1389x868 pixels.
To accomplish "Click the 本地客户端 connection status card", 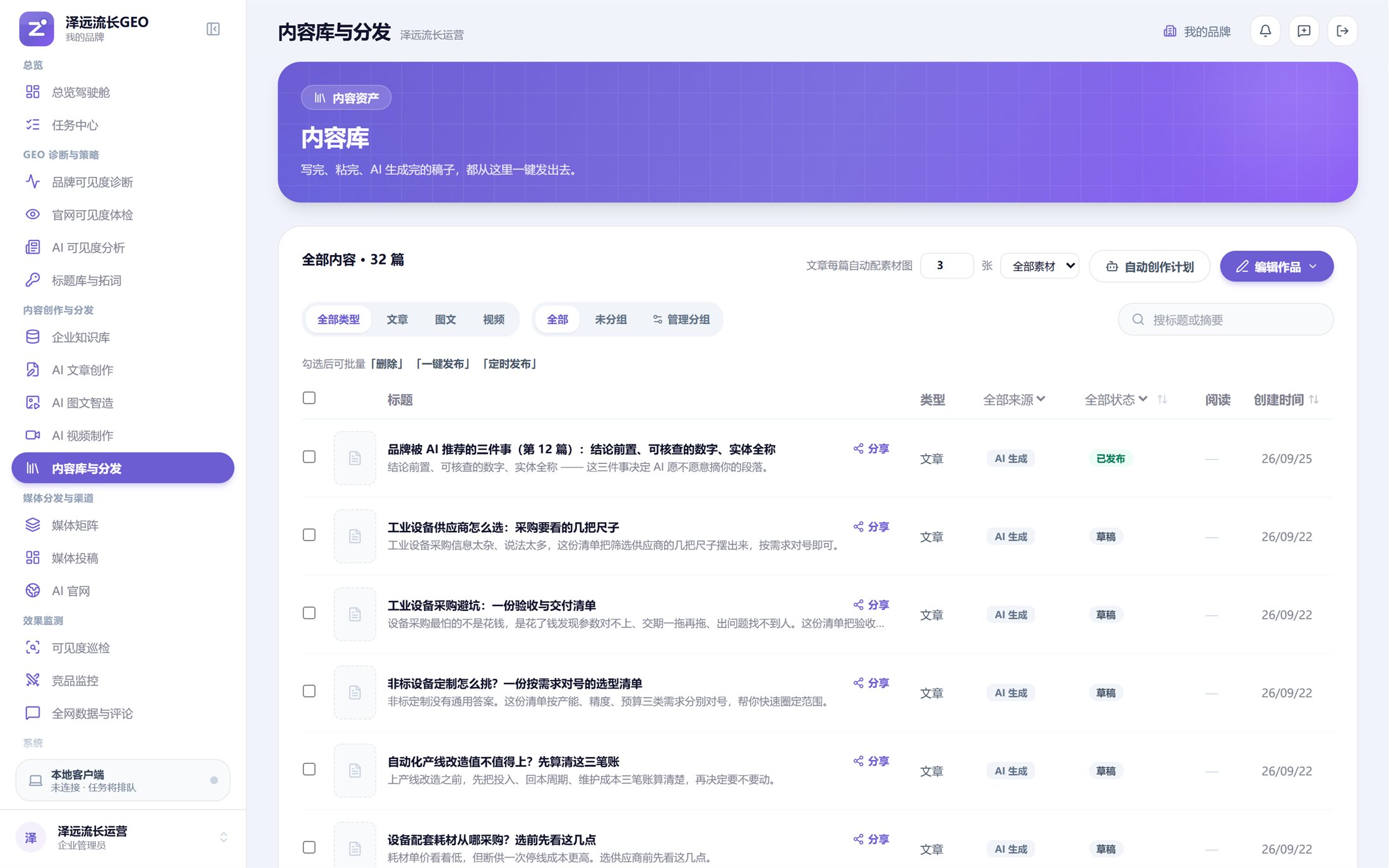I will (122, 780).
